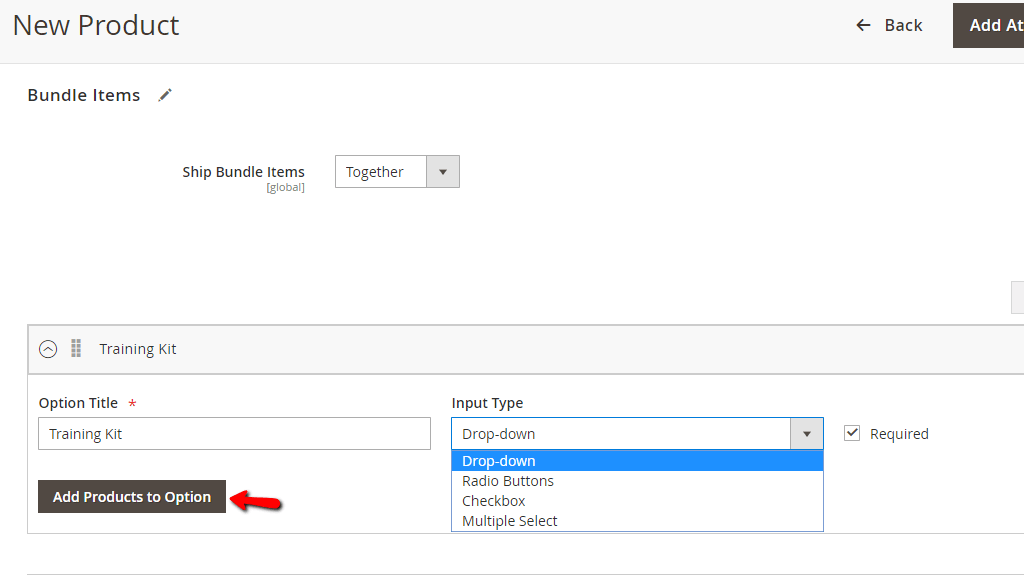
Task: Click the pencil icon beside Bundle Items
Action: click(x=164, y=95)
